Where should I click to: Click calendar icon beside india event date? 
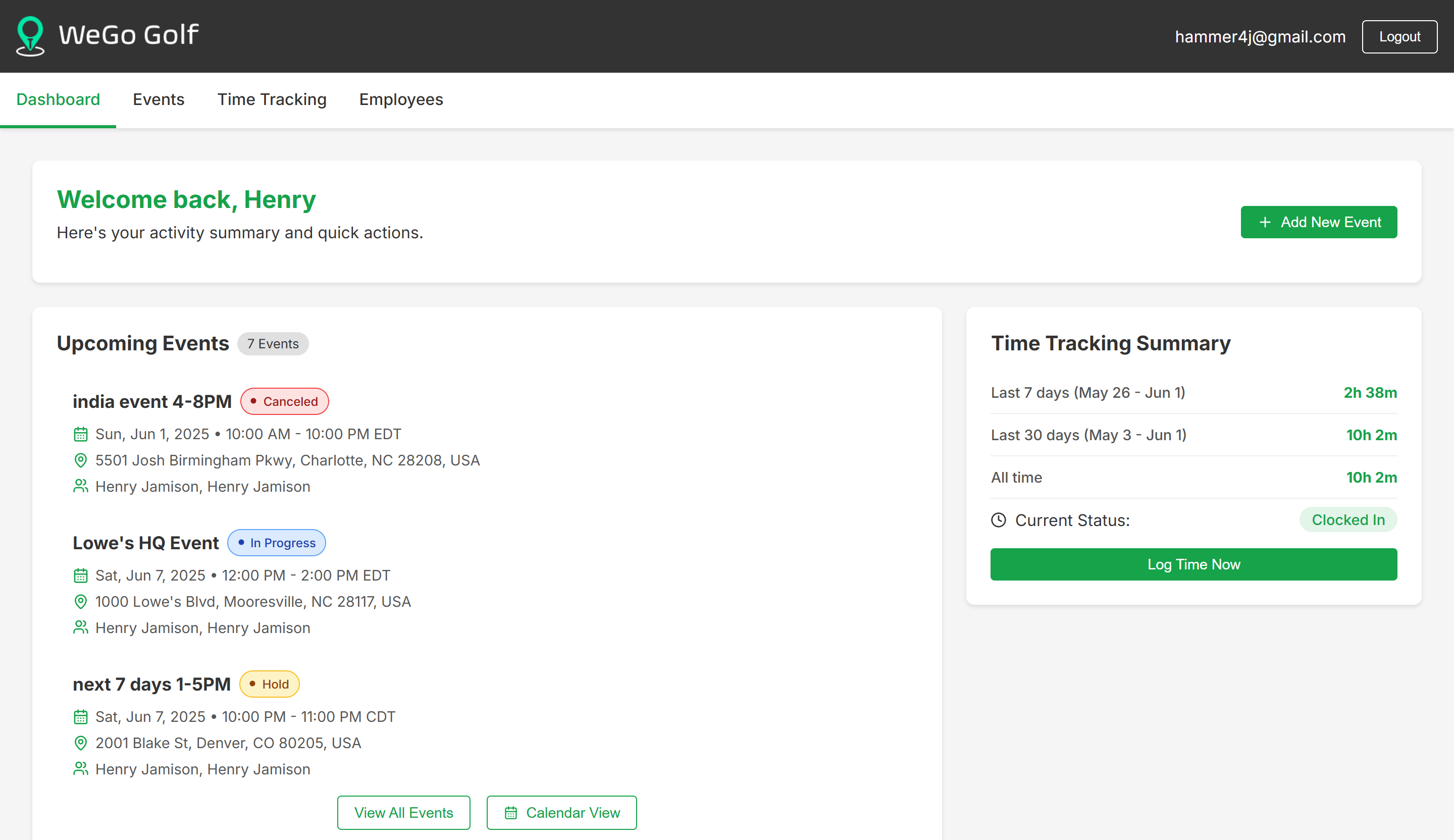click(x=81, y=435)
